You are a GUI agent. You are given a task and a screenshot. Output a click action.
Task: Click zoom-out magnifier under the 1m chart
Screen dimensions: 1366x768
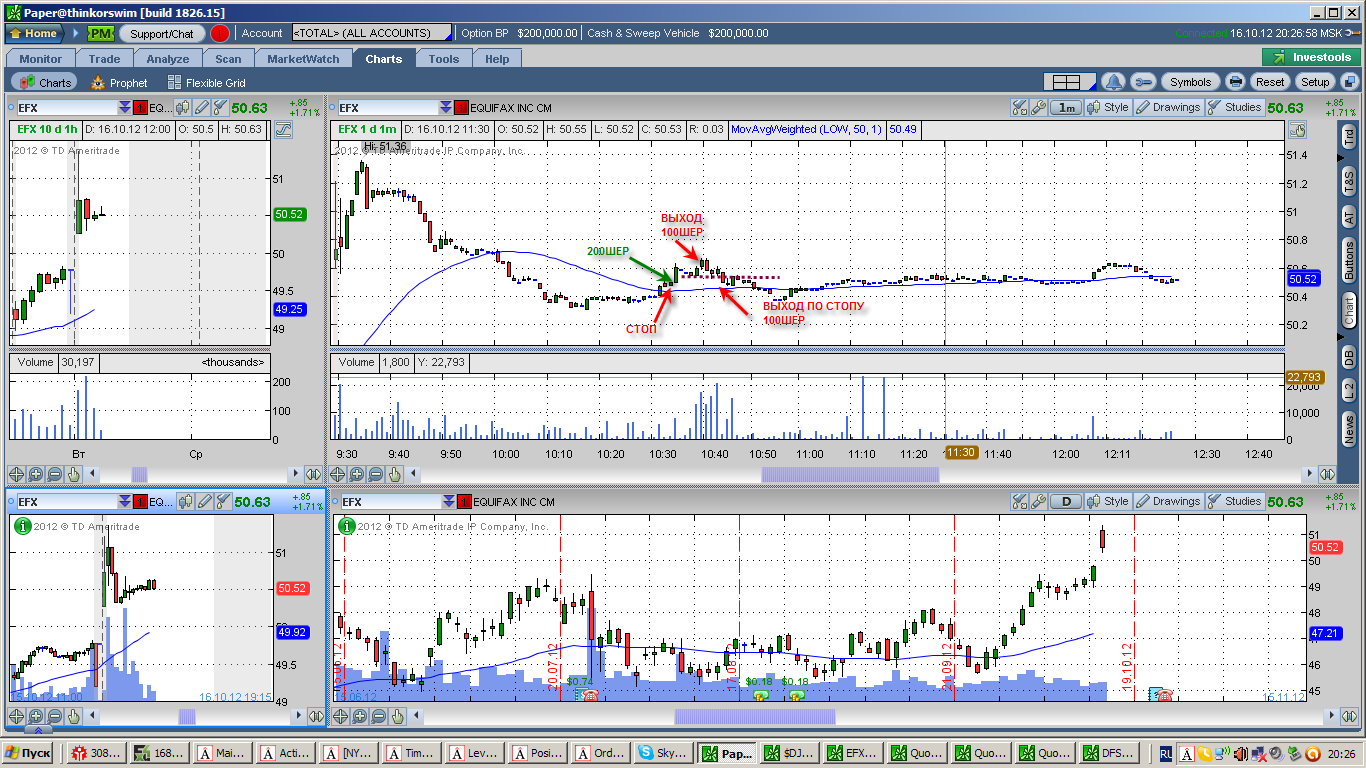point(377,475)
